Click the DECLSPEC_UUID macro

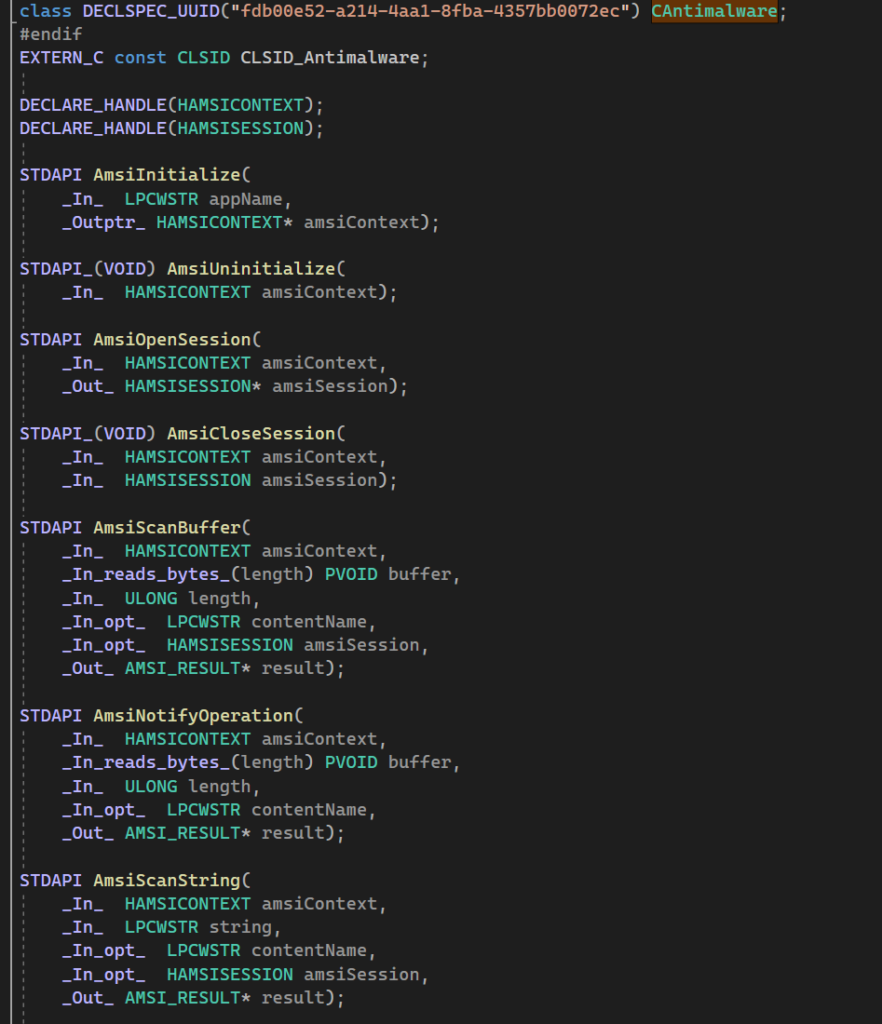pyautogui.click(x=151, y=11)
